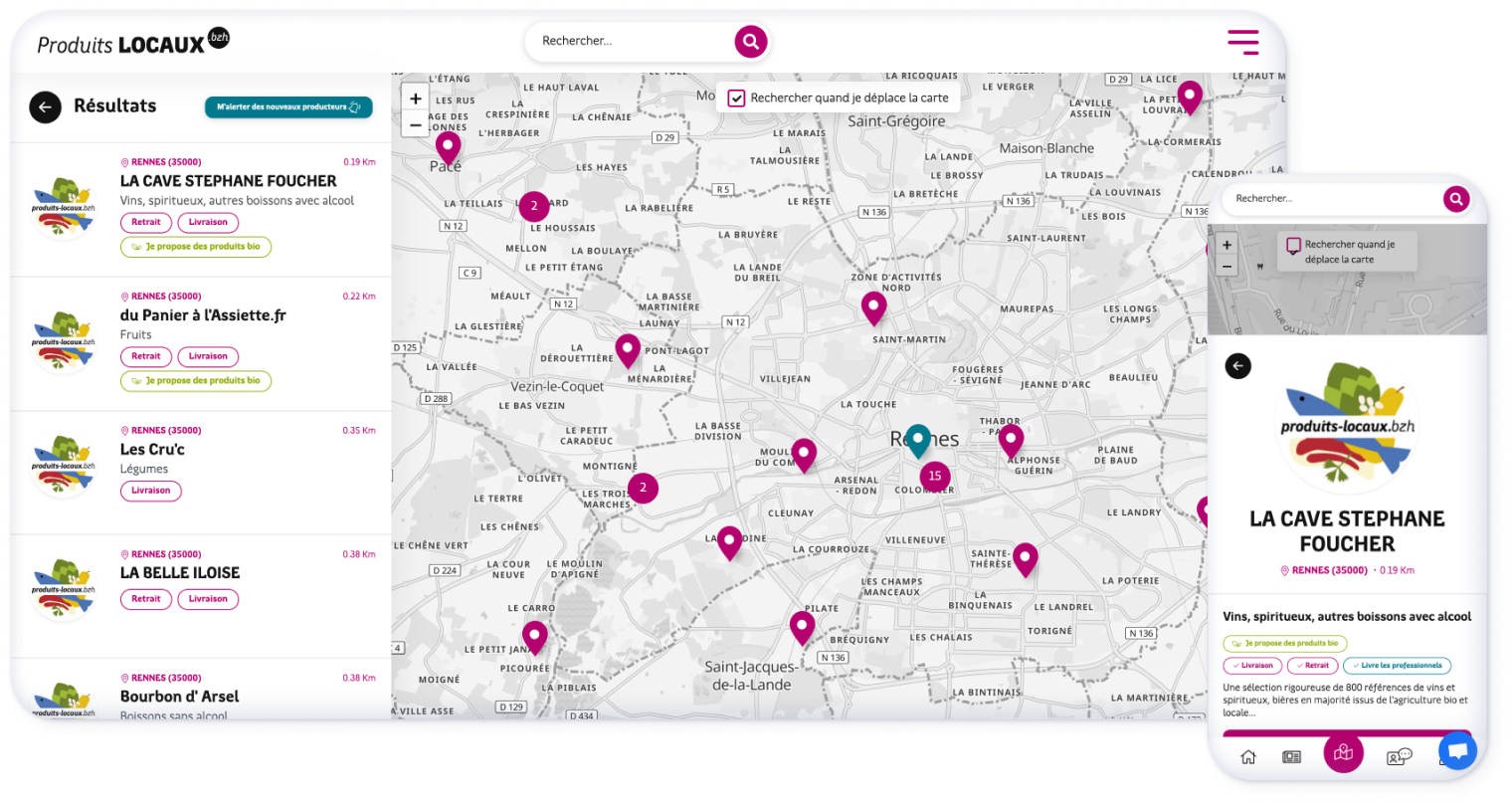
Task: Tap the magenta map button in mobile nav
Action: [1343, 753]
